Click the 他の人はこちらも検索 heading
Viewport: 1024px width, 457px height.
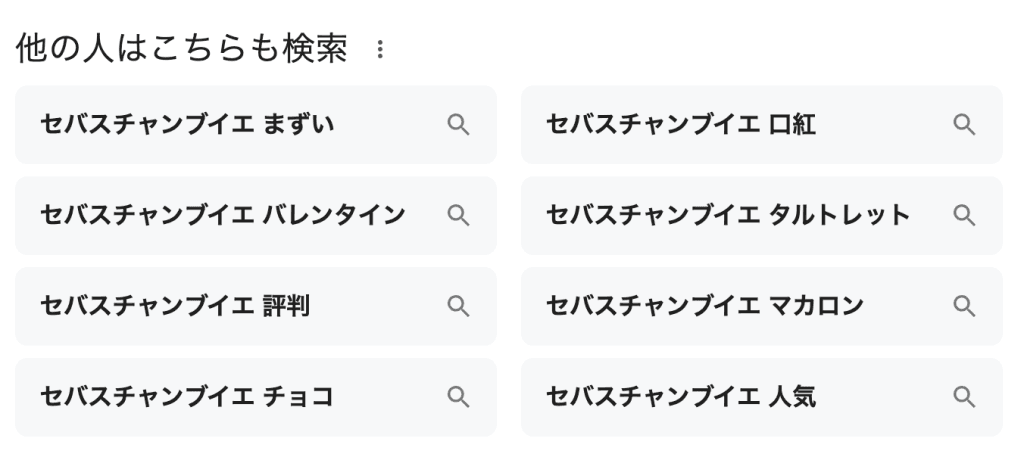pyautogui.click(x=182, y=49)
